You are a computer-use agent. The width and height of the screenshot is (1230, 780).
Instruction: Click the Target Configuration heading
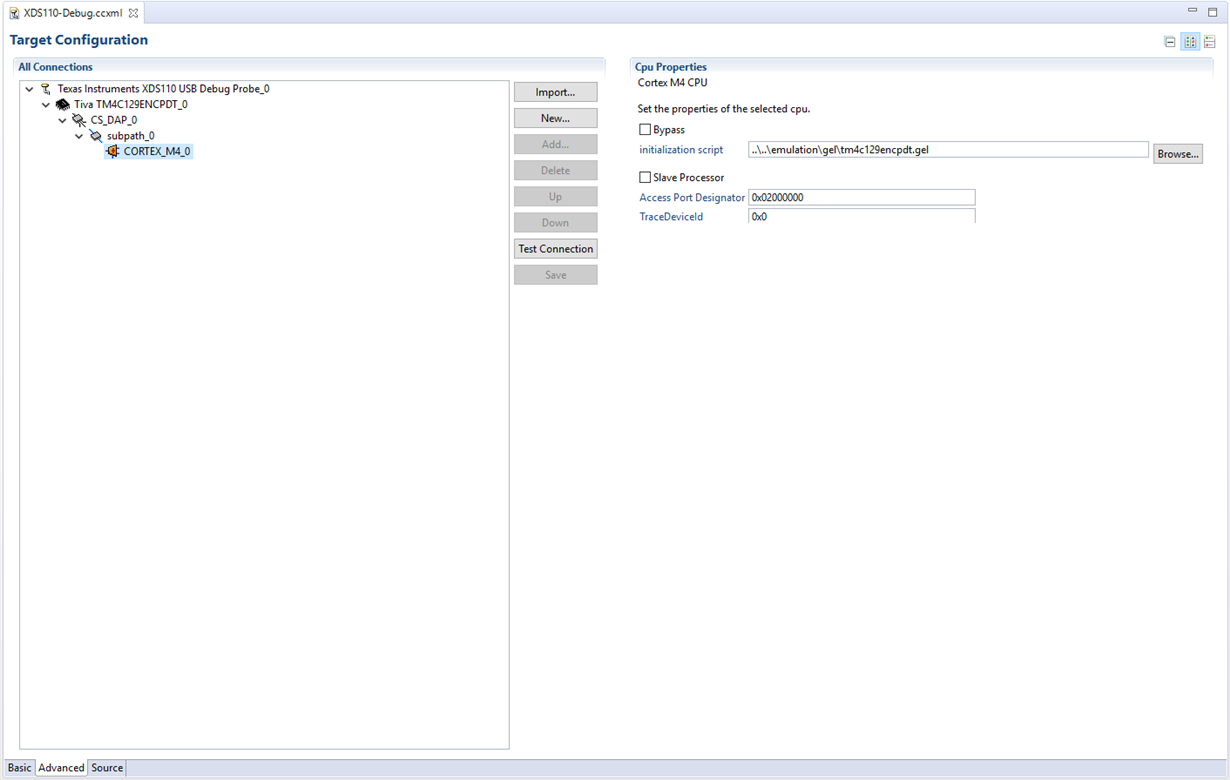[x=79, y=40]
